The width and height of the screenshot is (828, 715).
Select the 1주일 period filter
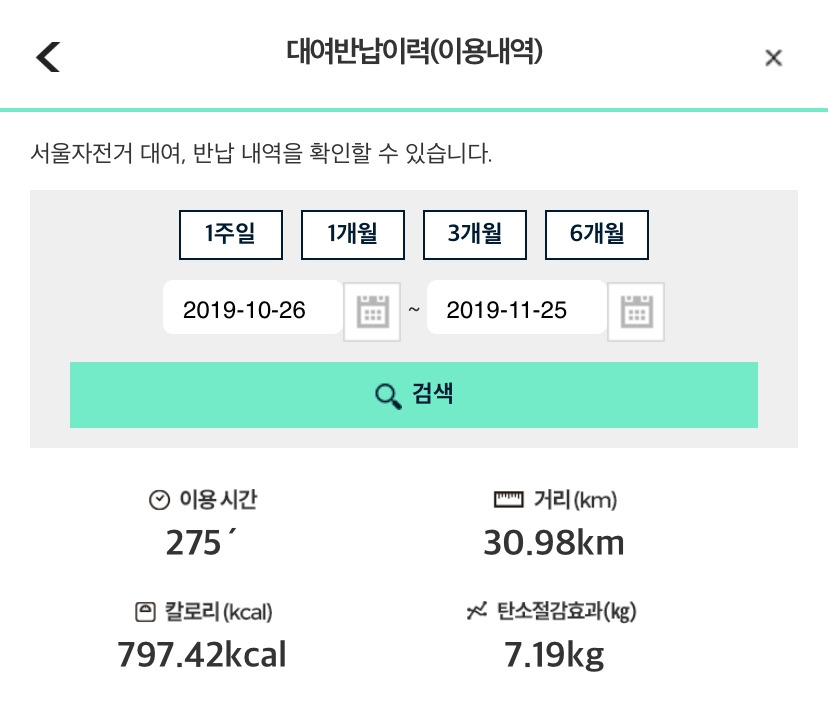pyautogui.click(x=231, y=235)
